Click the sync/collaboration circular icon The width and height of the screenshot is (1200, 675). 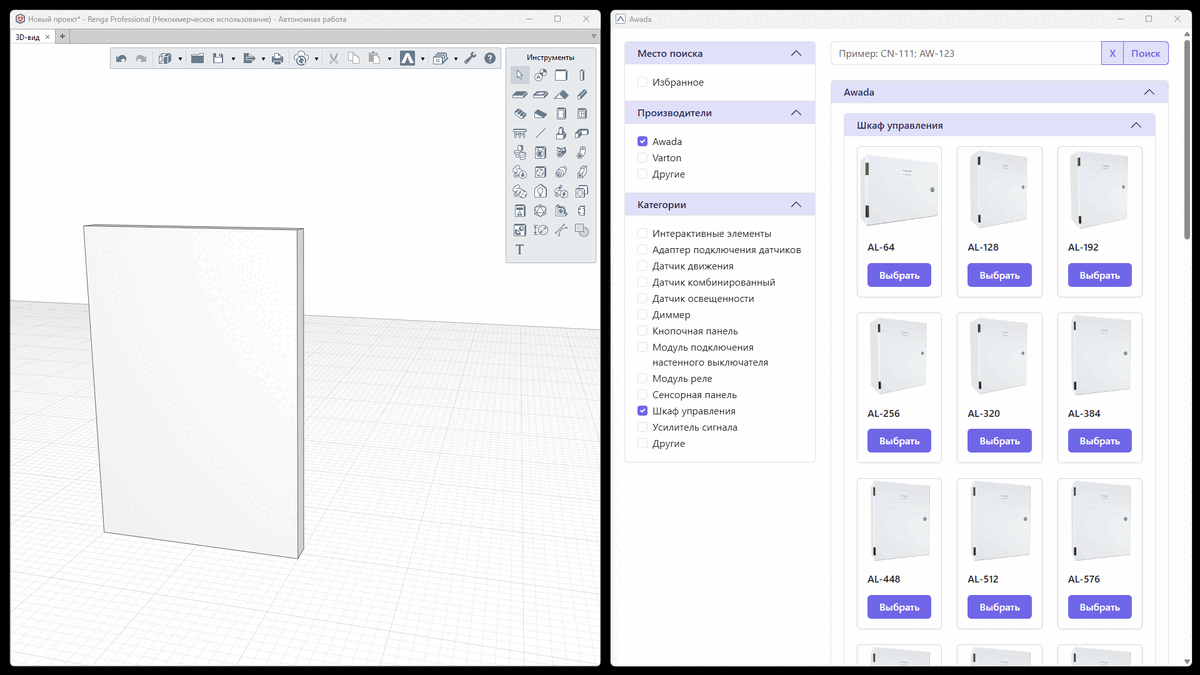pyautogui.click(x=301, y=59)
